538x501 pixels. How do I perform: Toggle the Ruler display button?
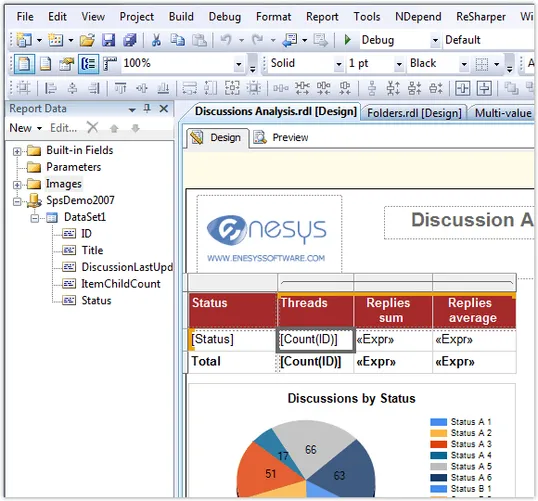[110, 64]
